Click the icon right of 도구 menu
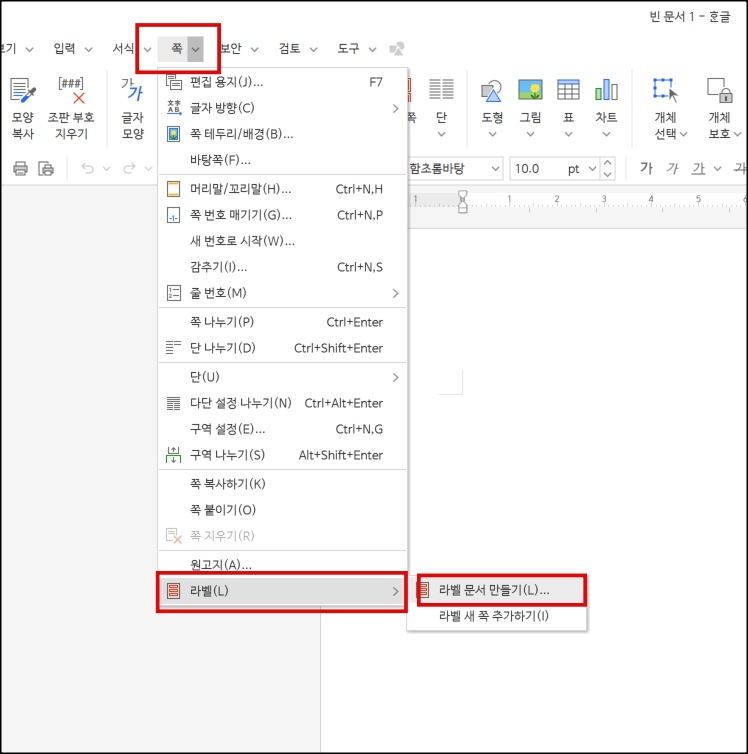 [x=397, y=49]
